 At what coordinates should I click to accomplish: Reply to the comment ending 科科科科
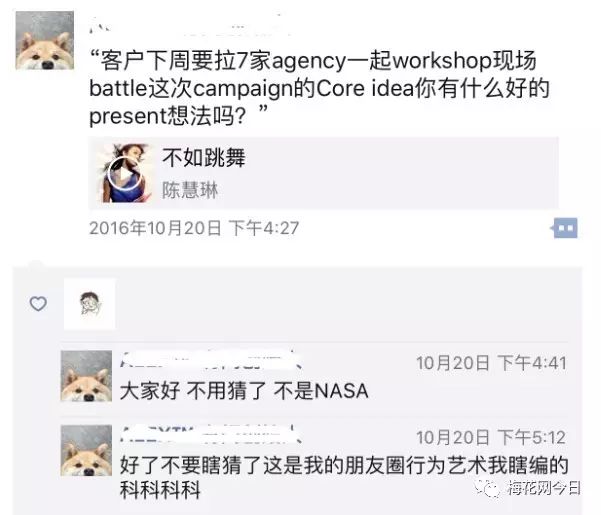click(x=344, y=477)
